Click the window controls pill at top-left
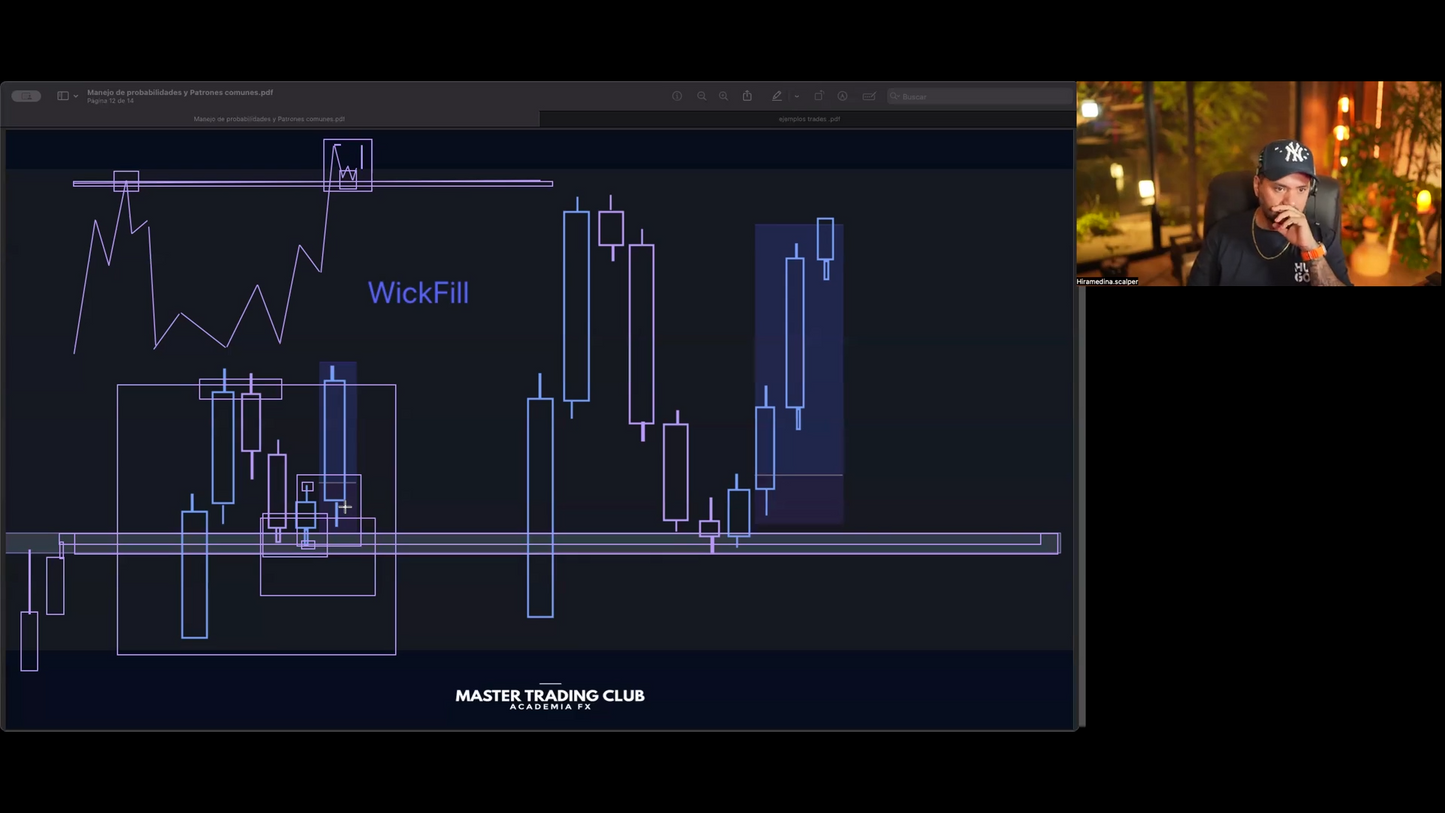 tap(26, 96)
